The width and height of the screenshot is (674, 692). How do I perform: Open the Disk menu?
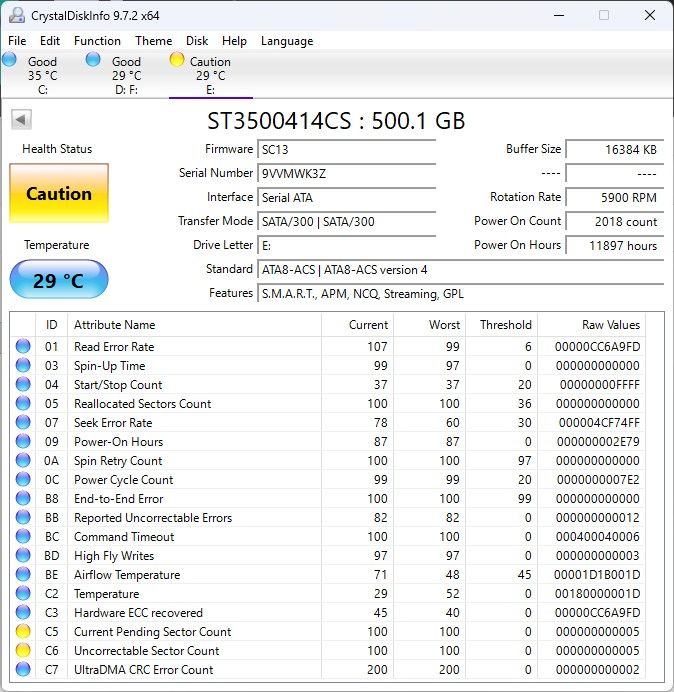197,41
